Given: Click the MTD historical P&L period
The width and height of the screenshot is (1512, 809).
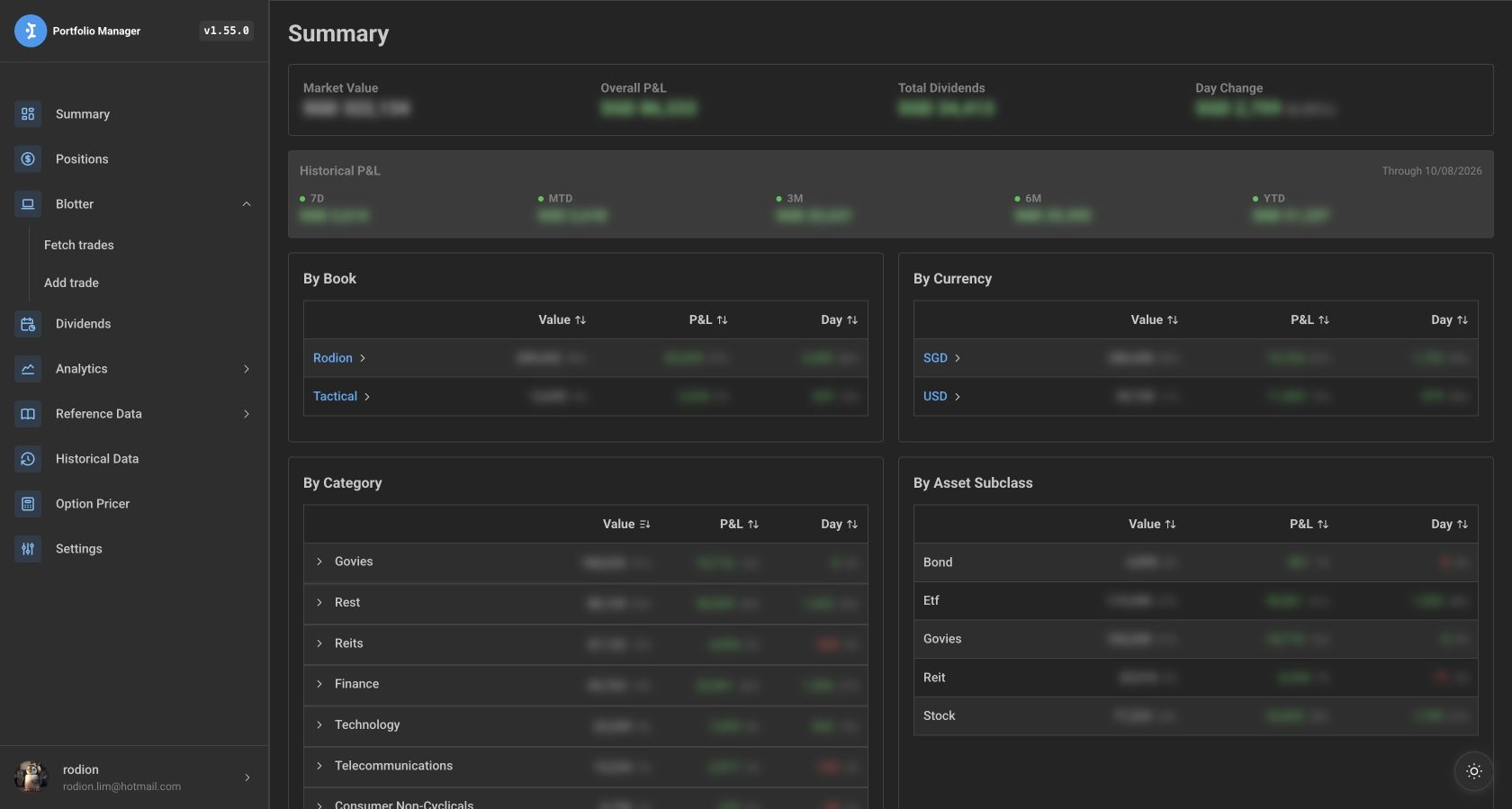Looking at the screenshot, I should (560, 199).
